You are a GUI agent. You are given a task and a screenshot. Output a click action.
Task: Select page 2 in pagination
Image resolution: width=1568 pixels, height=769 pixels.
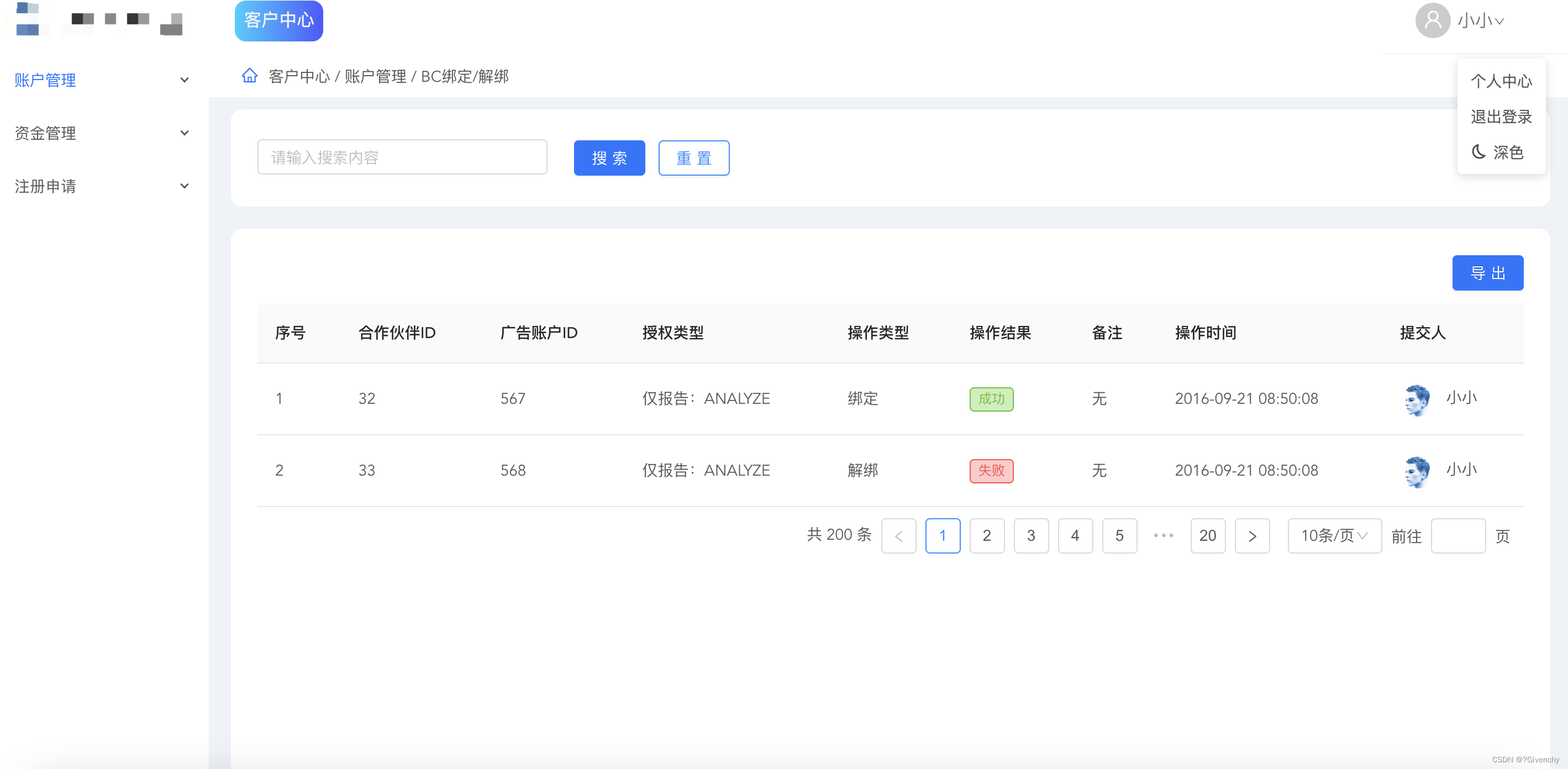point(987,536)
